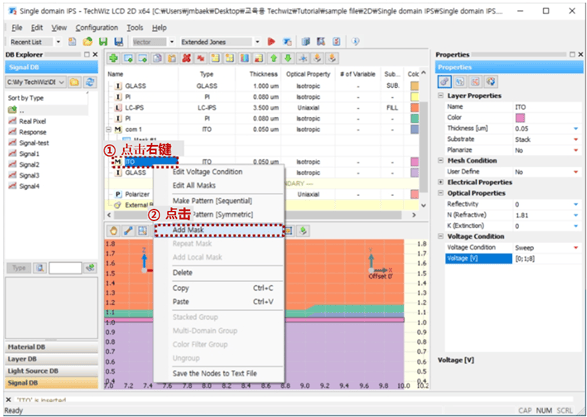Collapse the Layer Properties section
This screenshot has width=587, height=417.
tap(441, 96)
